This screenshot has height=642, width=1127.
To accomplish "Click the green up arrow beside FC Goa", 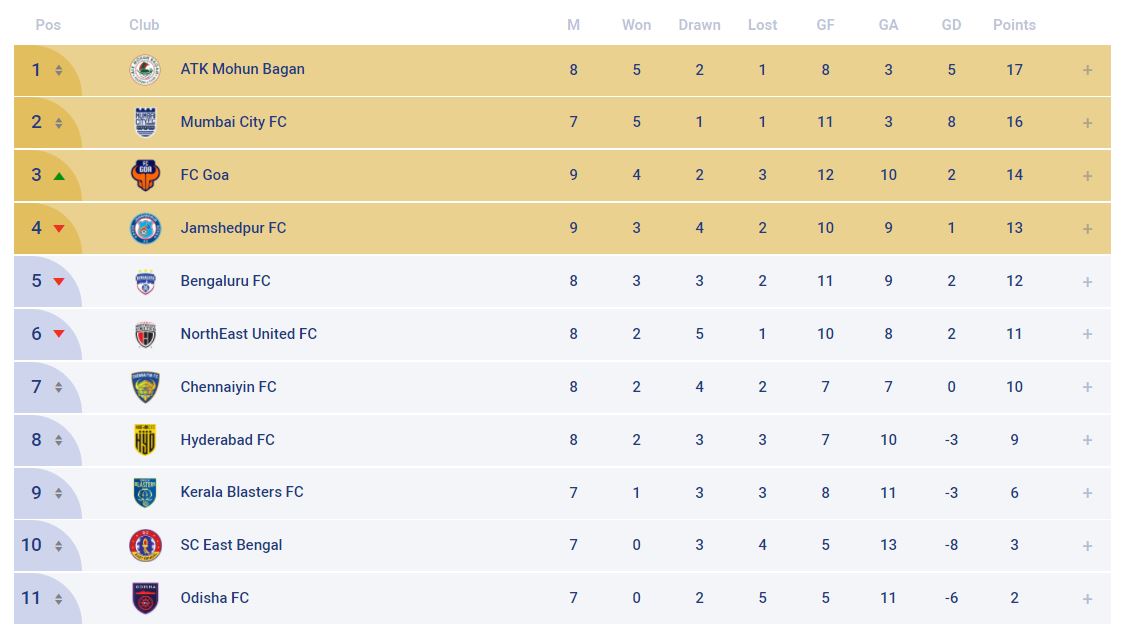I will click(59, 176).
